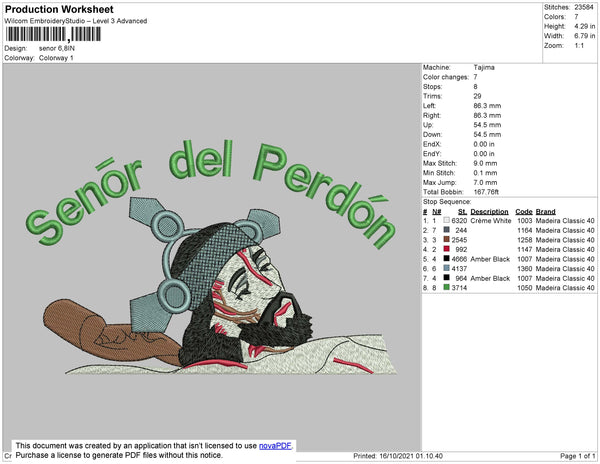This screenshot has width=600, height=464.
Task: Click the 'Page 1 of 1' footer
Action: click(577, 456)
